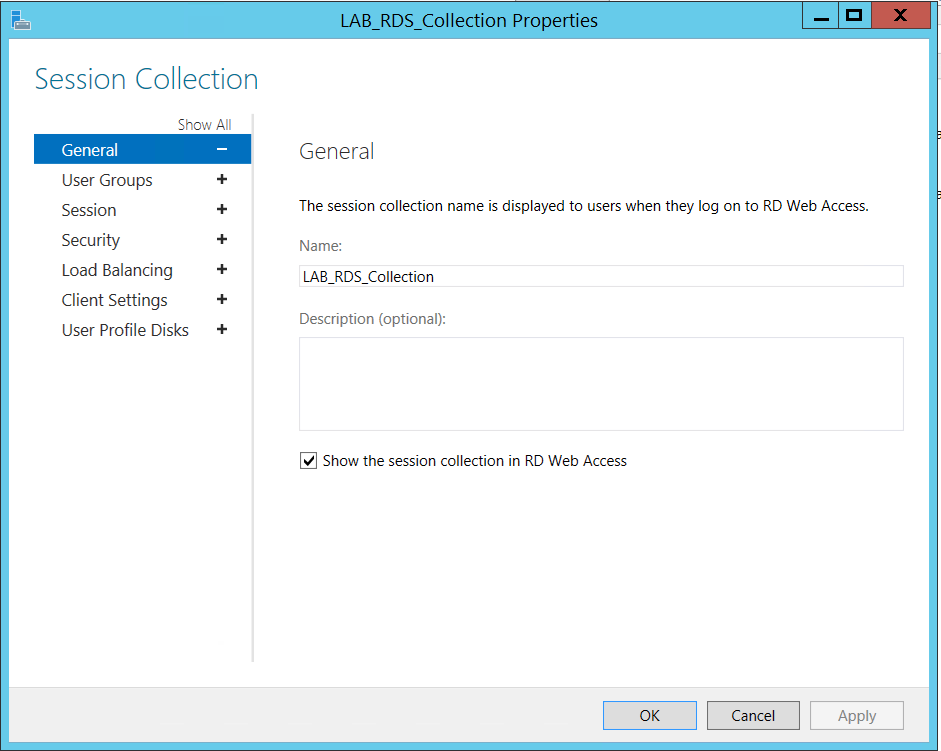Viewport: 941px width, 751px height.
Task: Collapse the General section minus icon
Action: pos(222,150)
